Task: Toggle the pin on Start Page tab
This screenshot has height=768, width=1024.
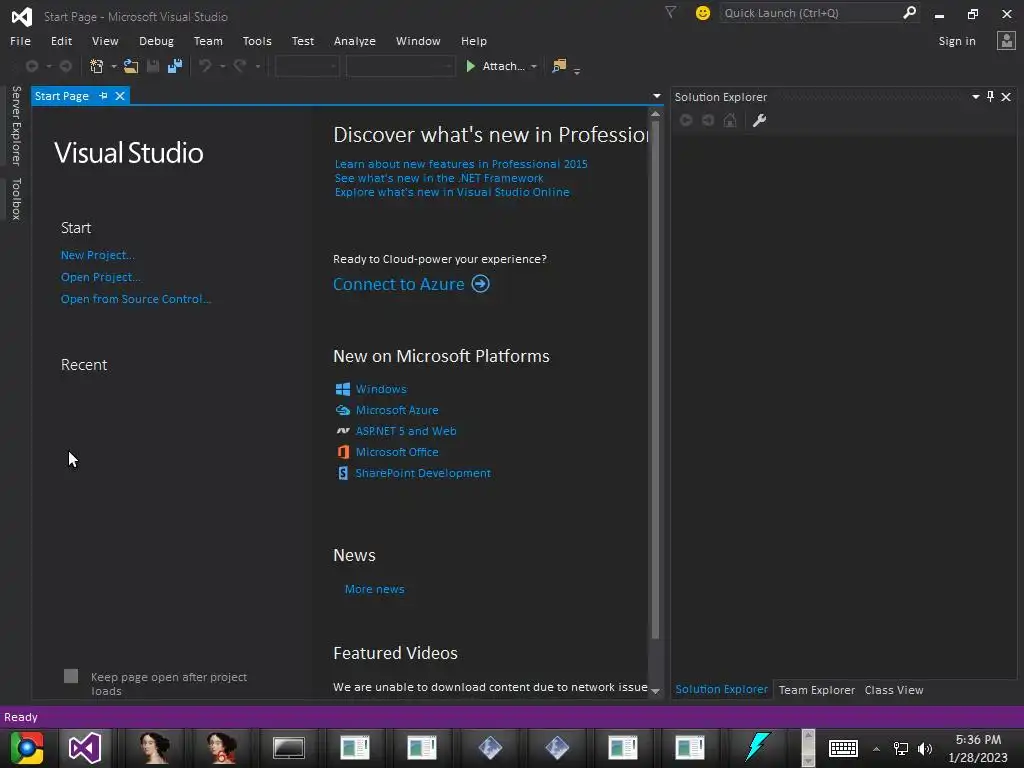Action: click(x=103, y=96)
